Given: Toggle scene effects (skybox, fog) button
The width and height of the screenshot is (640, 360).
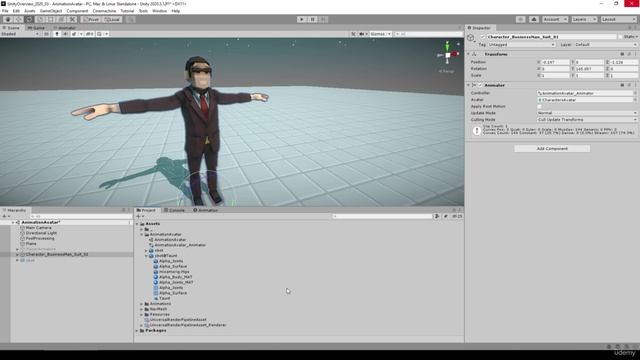Looking at the screenshot, I should [x=74, y=34].
